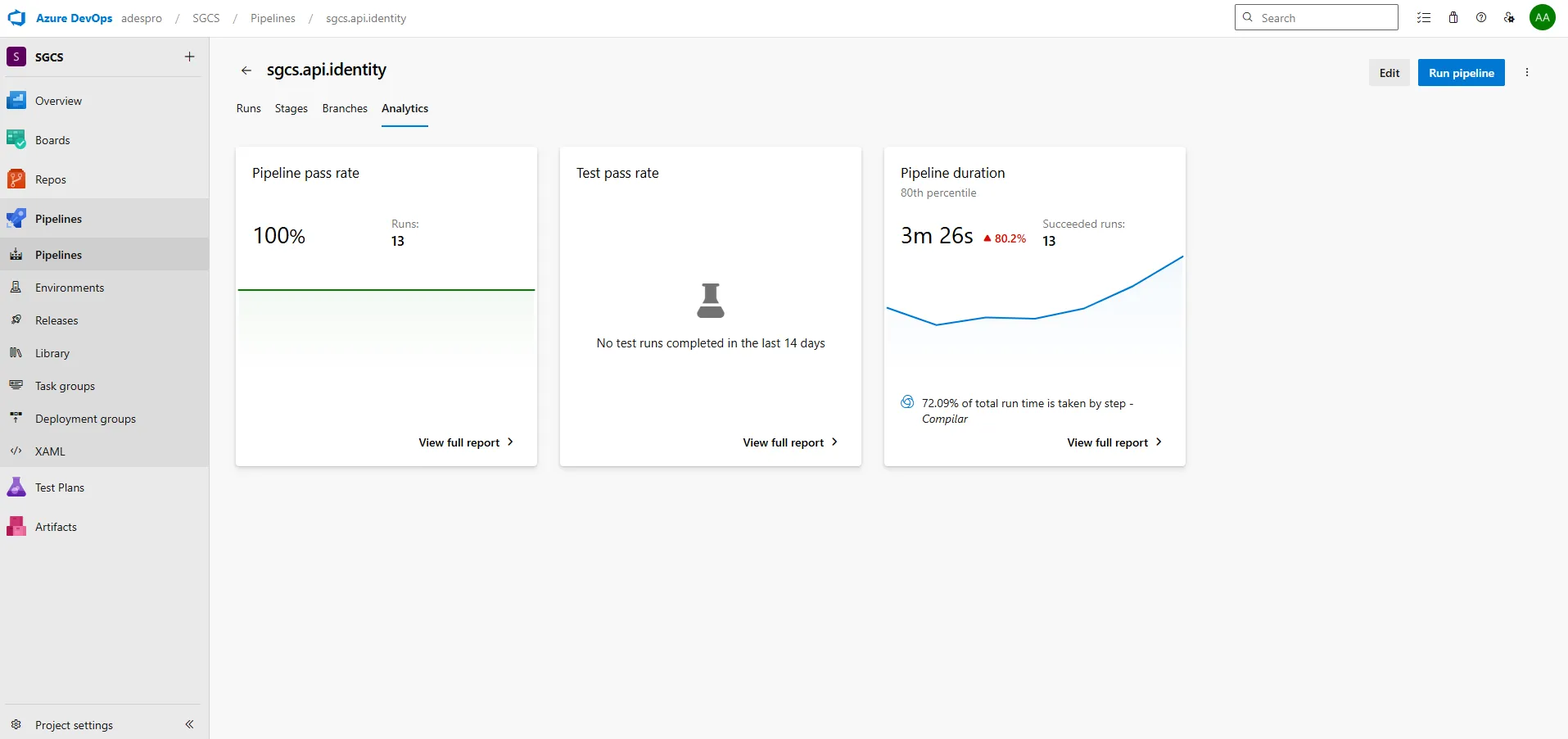
Task: Click the insight icon beside 72.09% run time
Action: tap(907, 402)
